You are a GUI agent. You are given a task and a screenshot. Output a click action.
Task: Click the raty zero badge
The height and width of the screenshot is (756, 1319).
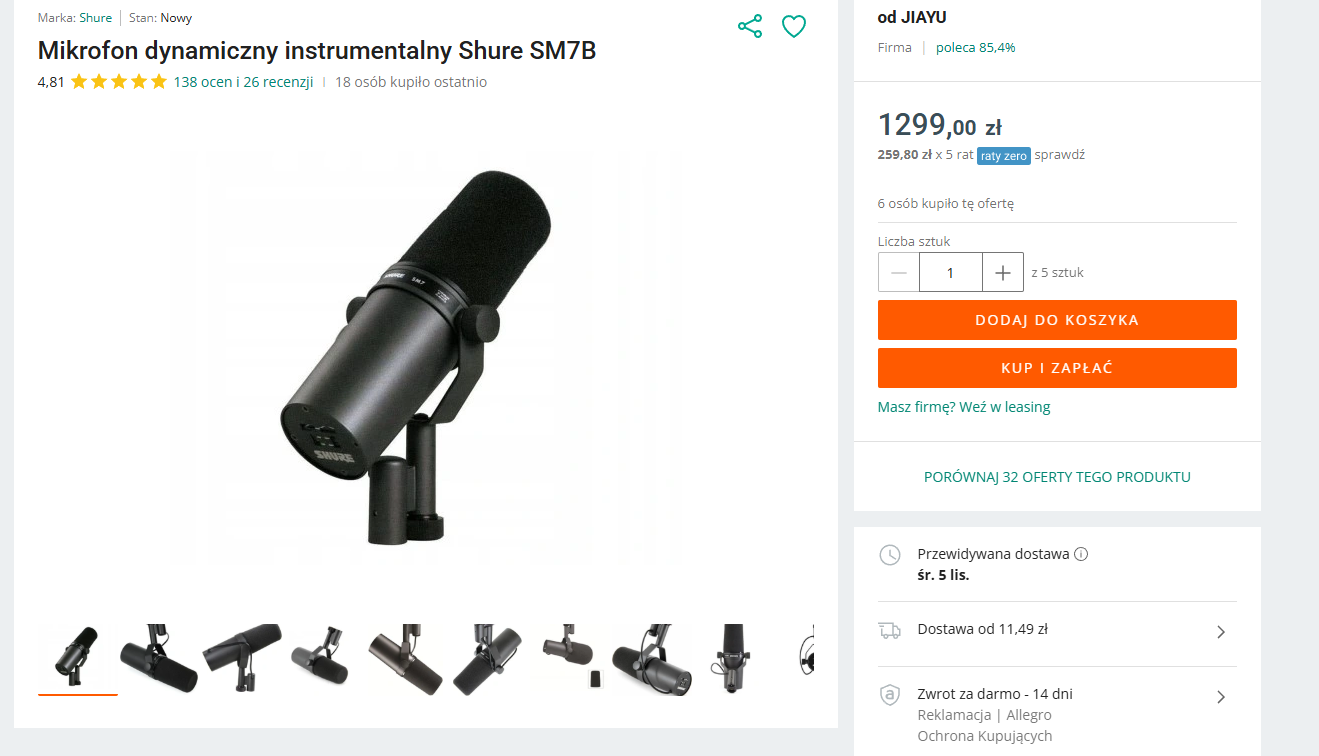click(1004, 155)
